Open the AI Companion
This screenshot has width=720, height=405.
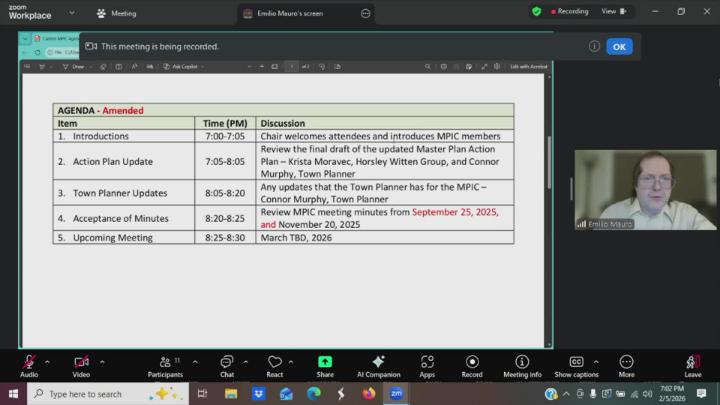point(378,362)
